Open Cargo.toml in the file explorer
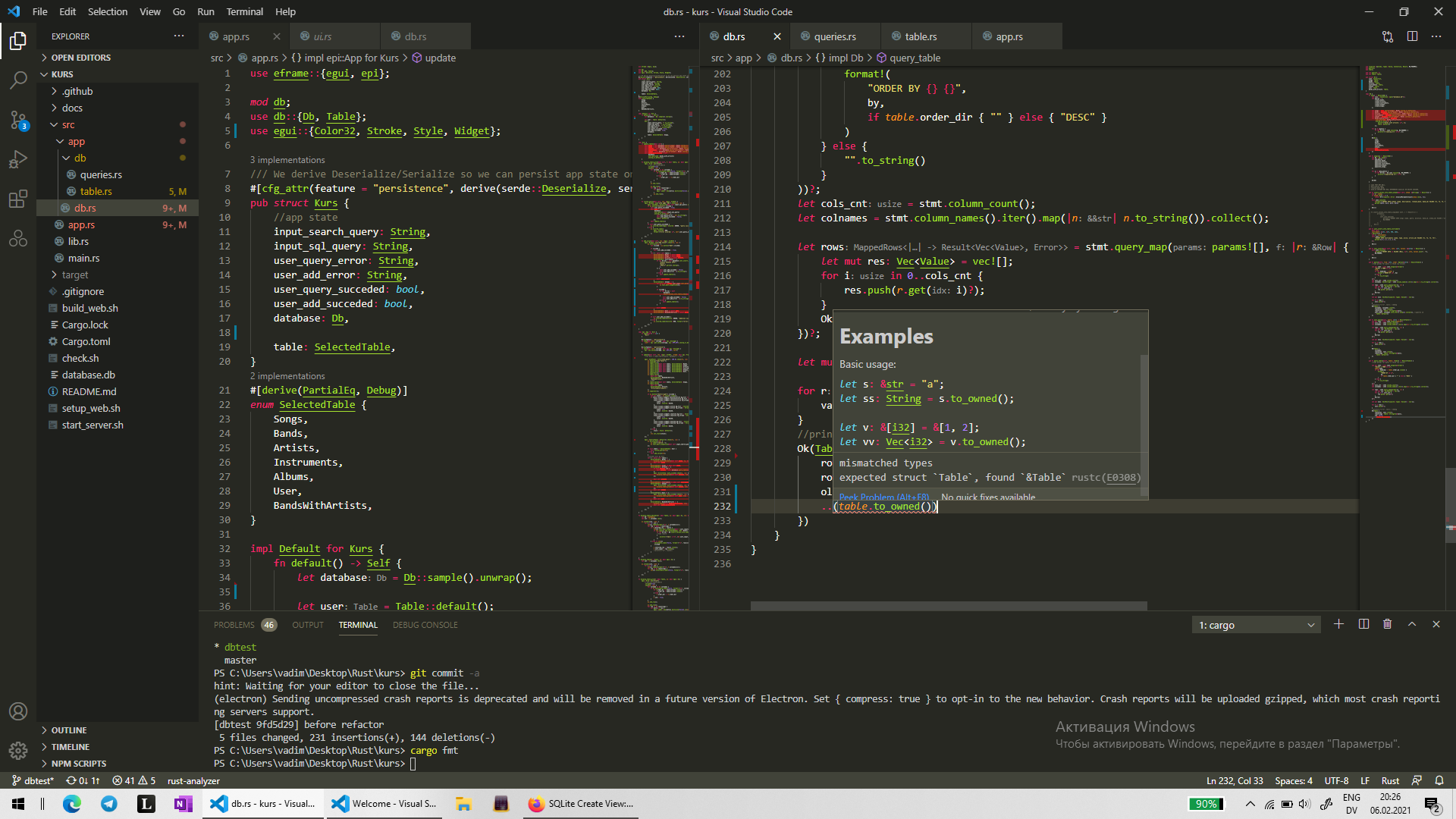The width and height of the screenshot is (1456, 819). click(118, 341)
